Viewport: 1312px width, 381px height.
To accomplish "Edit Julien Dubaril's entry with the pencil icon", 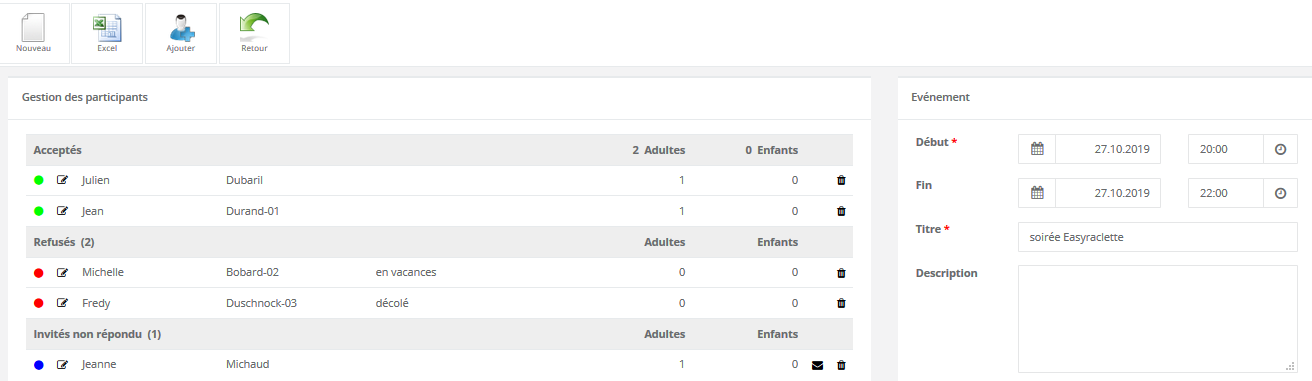I will coord(62,181).
